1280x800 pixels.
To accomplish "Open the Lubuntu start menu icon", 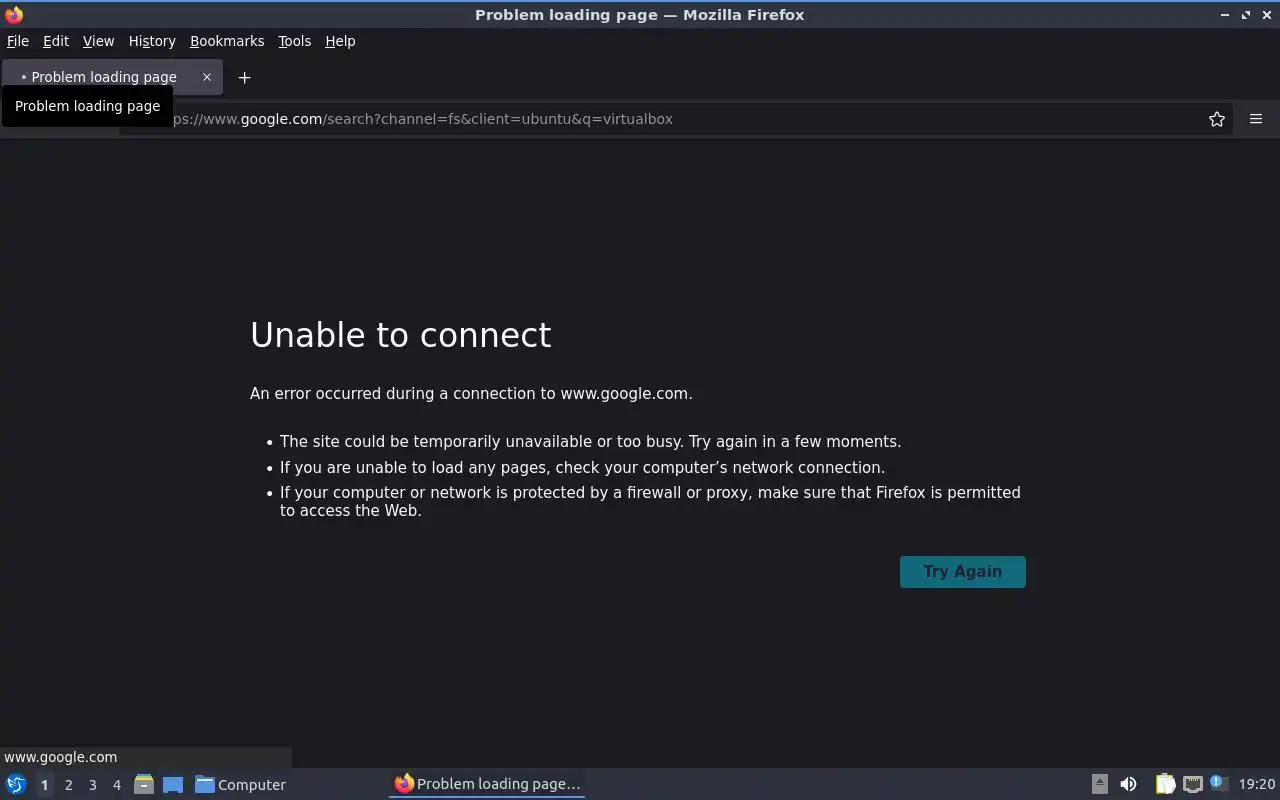I will pyautogui.click(x=16, y=784).
